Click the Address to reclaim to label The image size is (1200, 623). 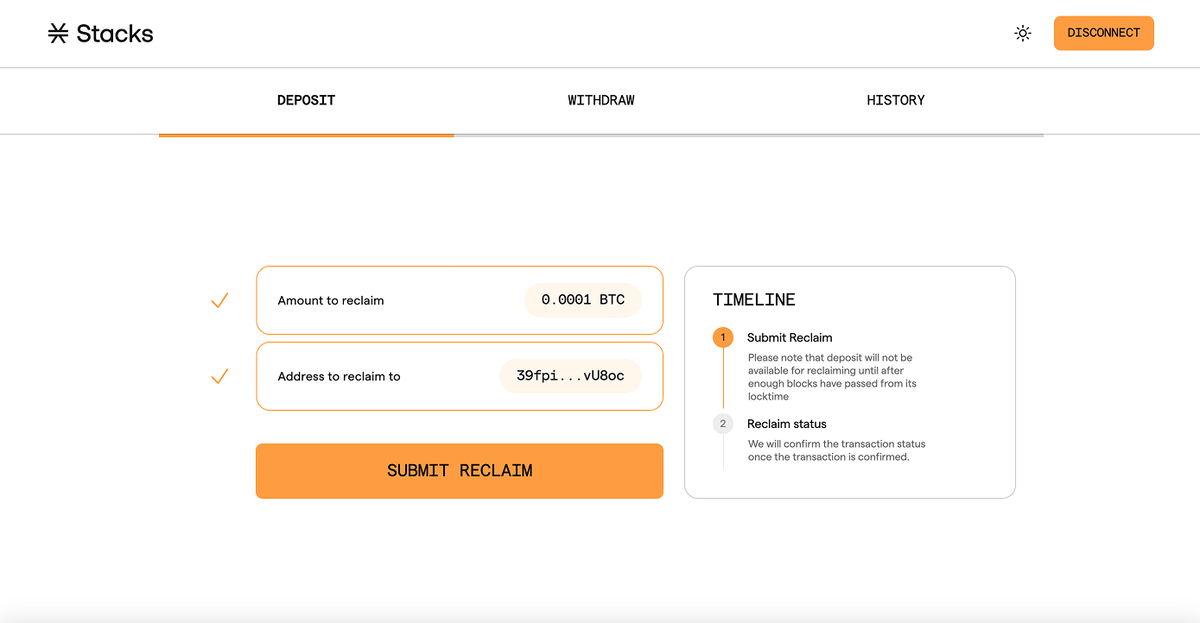coord(338,377)
